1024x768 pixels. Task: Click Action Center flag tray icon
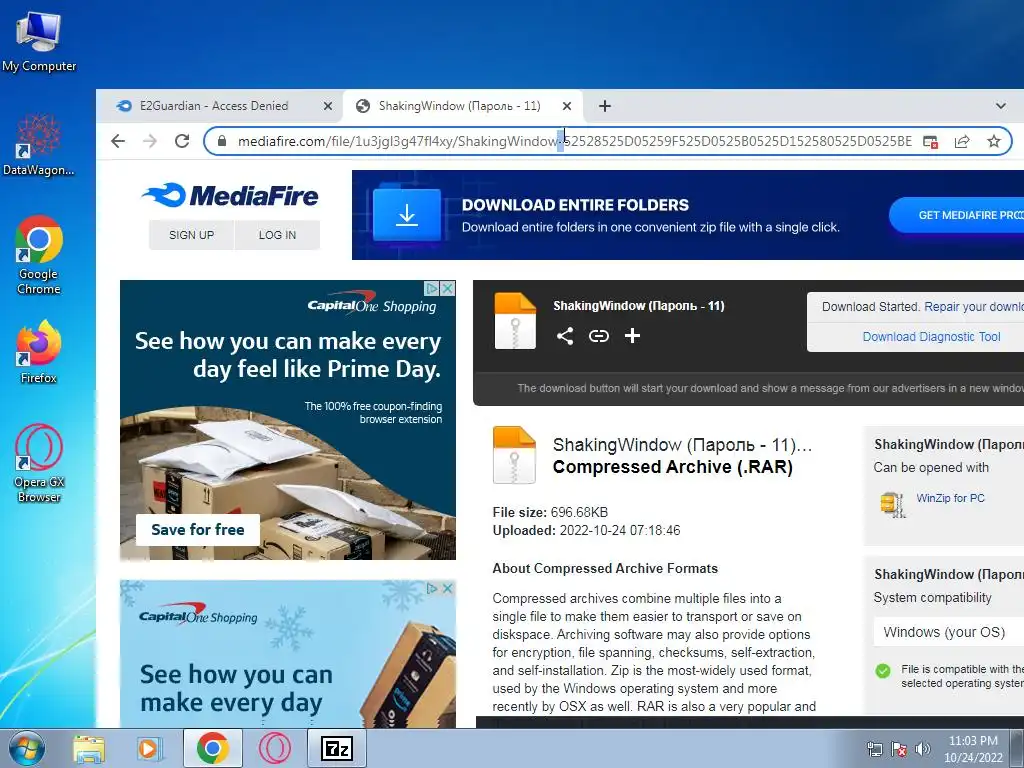point(899,749)
